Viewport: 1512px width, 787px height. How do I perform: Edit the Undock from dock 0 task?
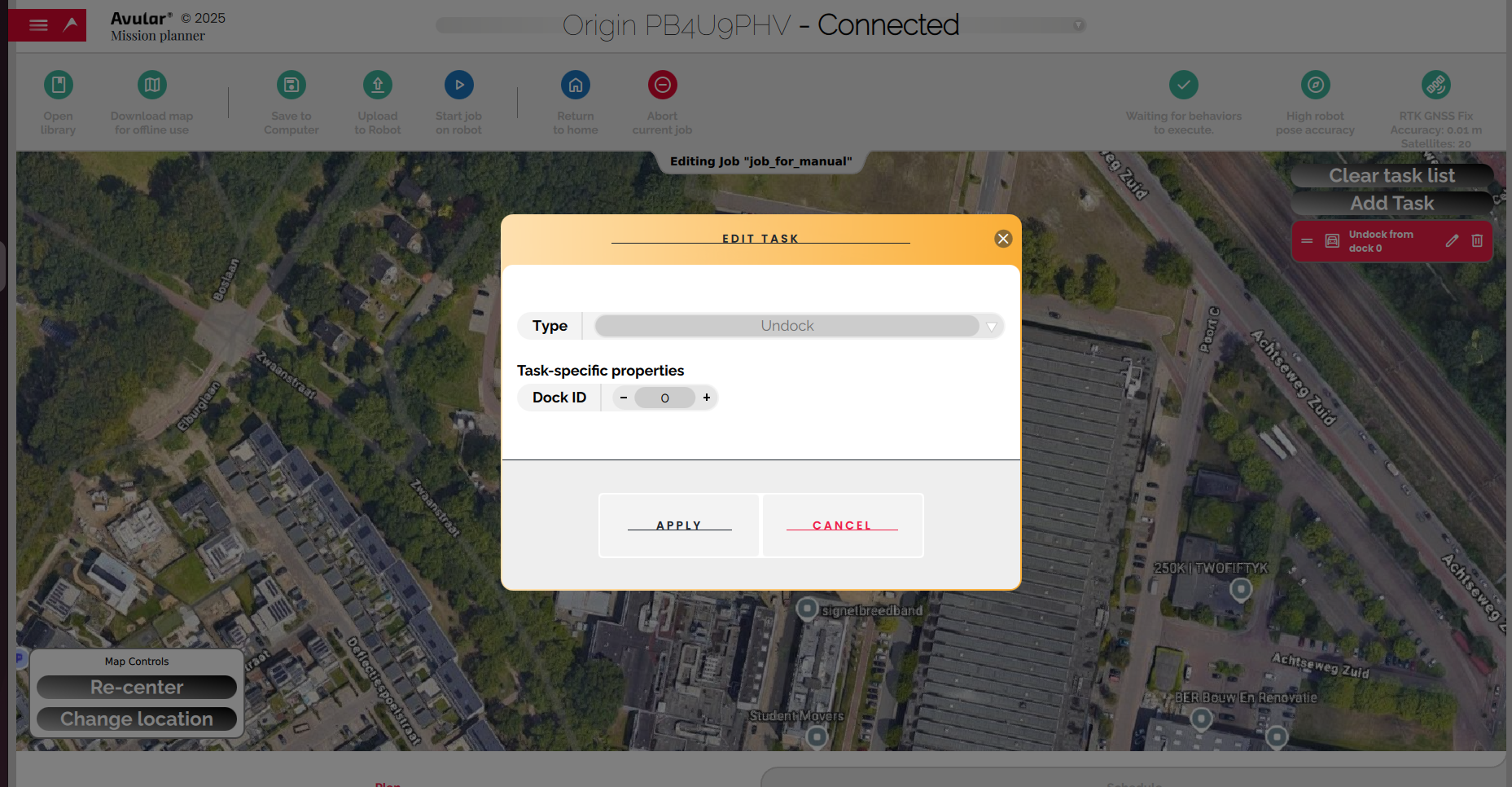pyautogui.click(x=1452, y=241)
